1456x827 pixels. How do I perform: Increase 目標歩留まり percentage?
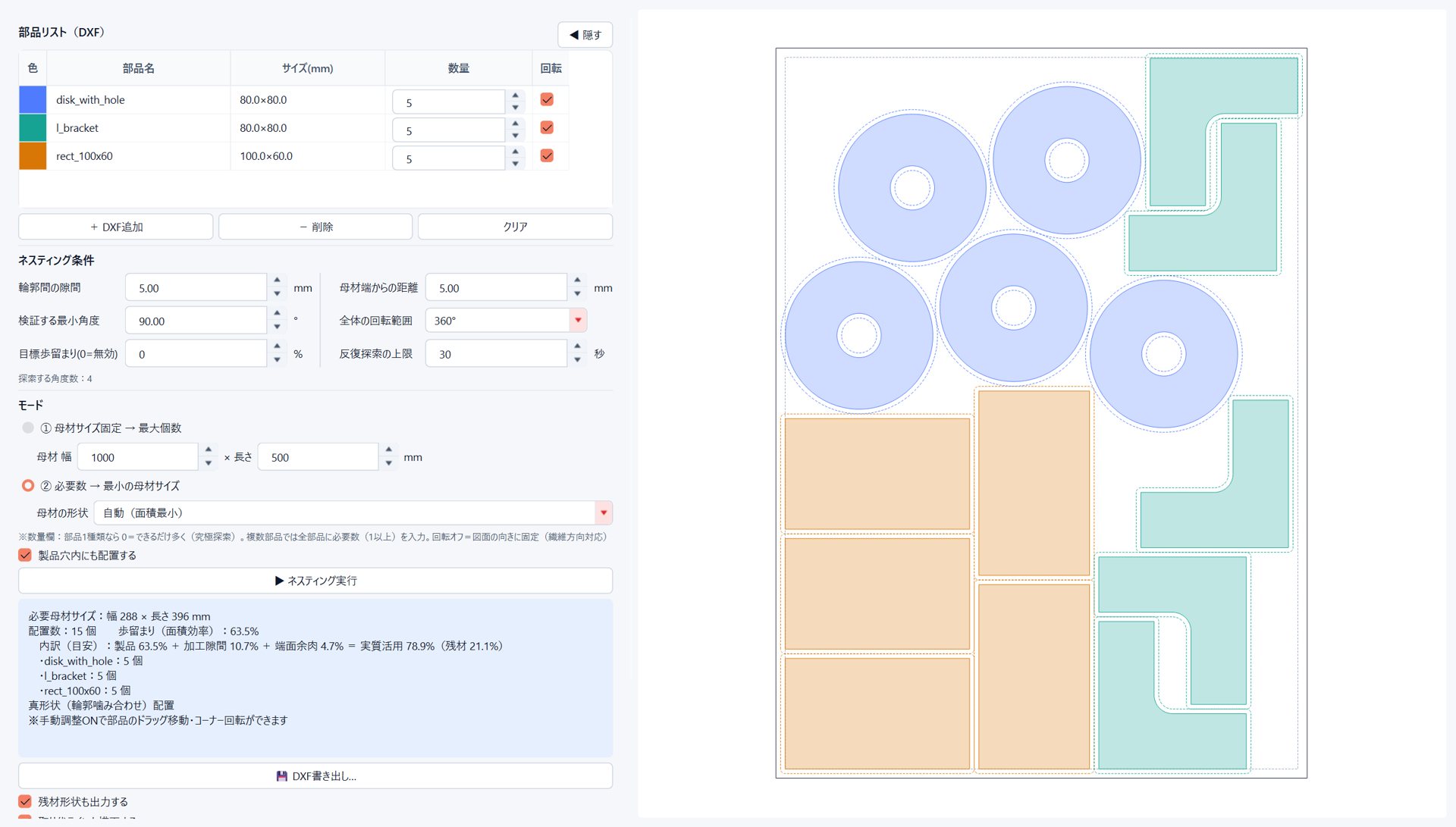[x=278, y=347]
